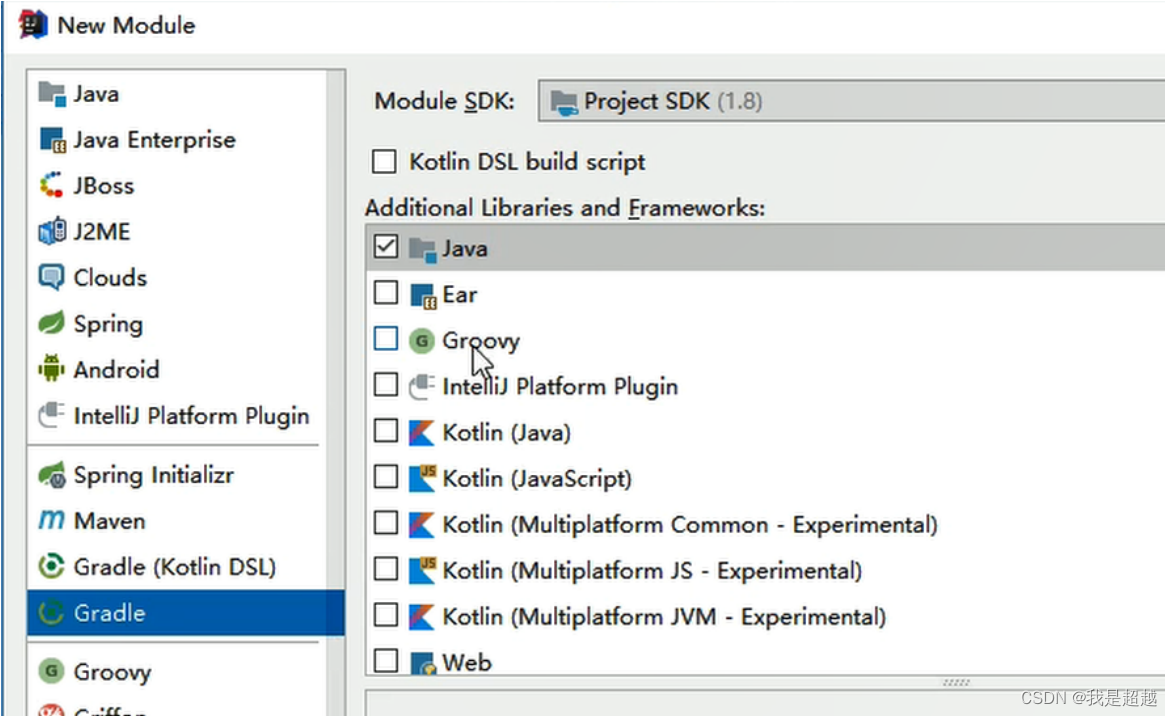The image size is (1172, 716).
Task: Click the Android robot icon
Action: click(x=53, y=369)
